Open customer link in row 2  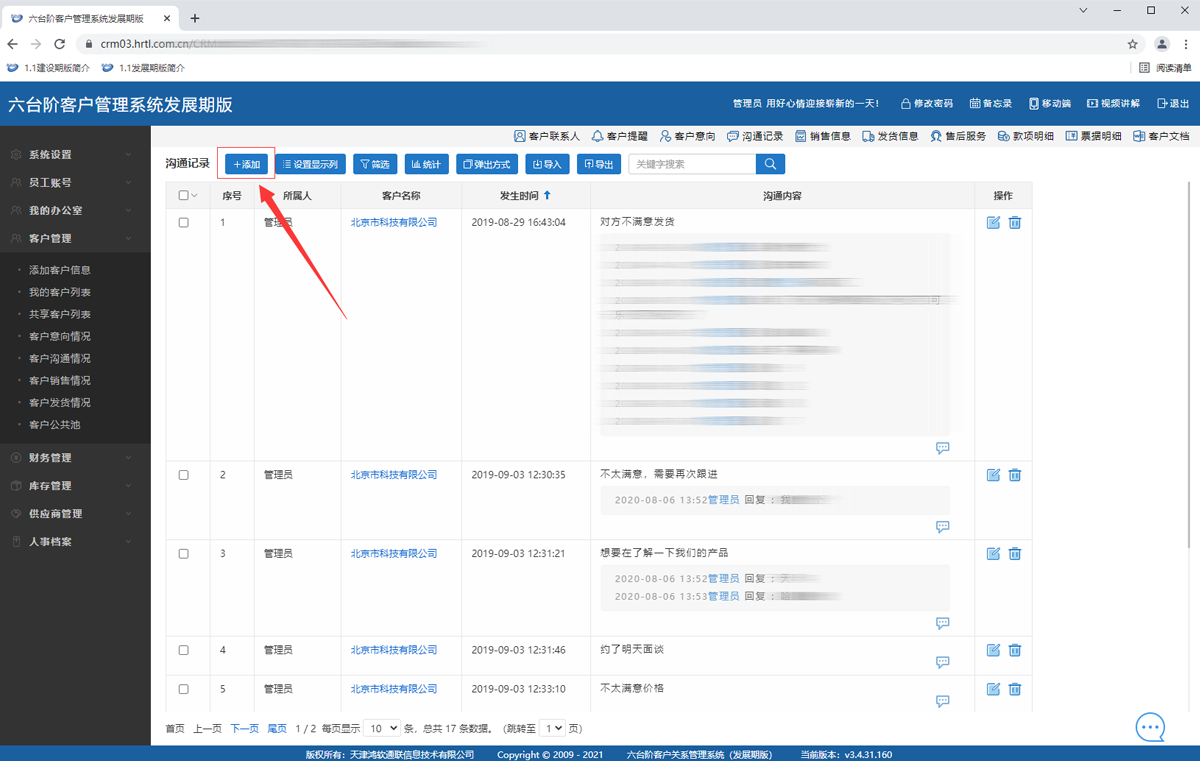[x=394, y=475]
